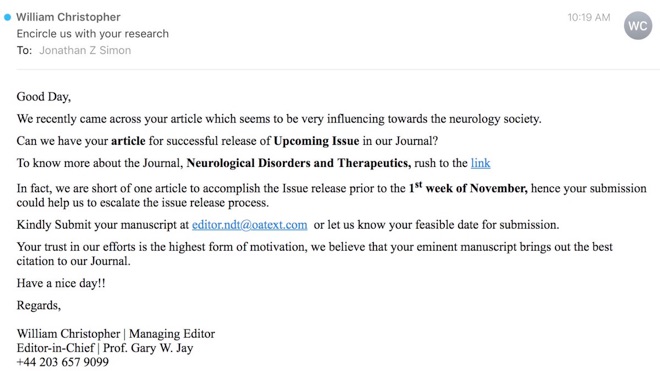The height and width of the screenshot is (371, 660).
Task: Click the subject Encircle us with your research
Action: pos(93,34)
